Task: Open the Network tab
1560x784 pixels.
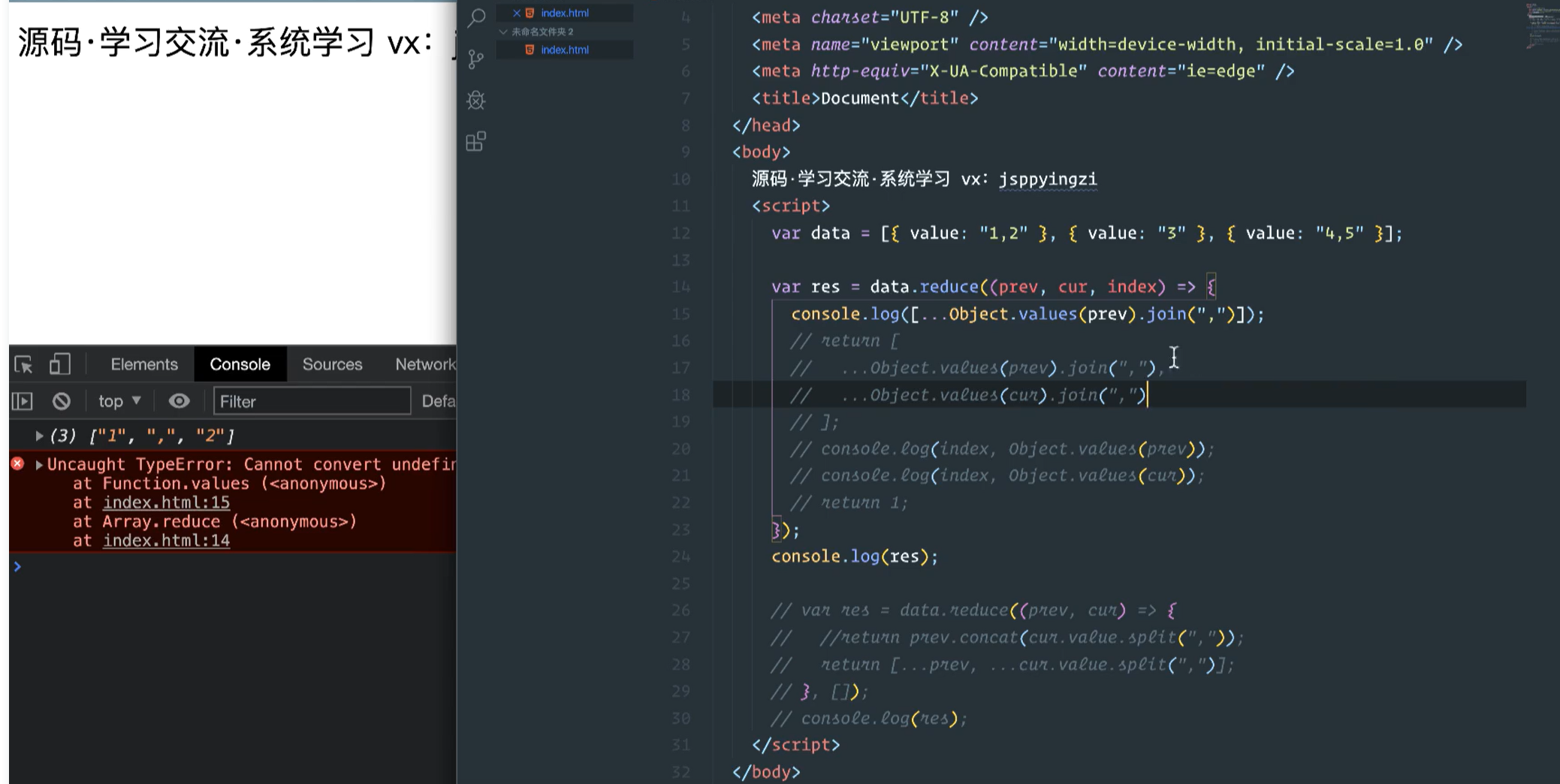Action: click(425, 364)
